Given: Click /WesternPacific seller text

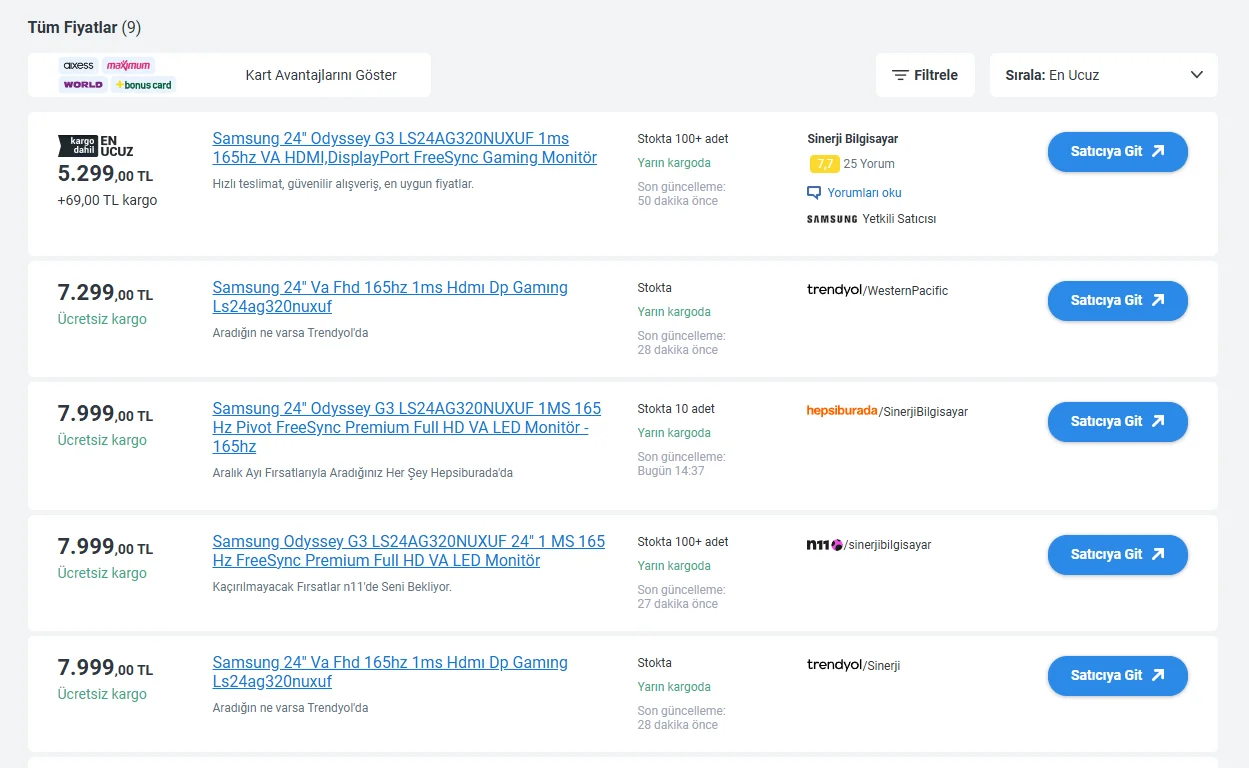Looking at the screenshot, I should [906, 291].
